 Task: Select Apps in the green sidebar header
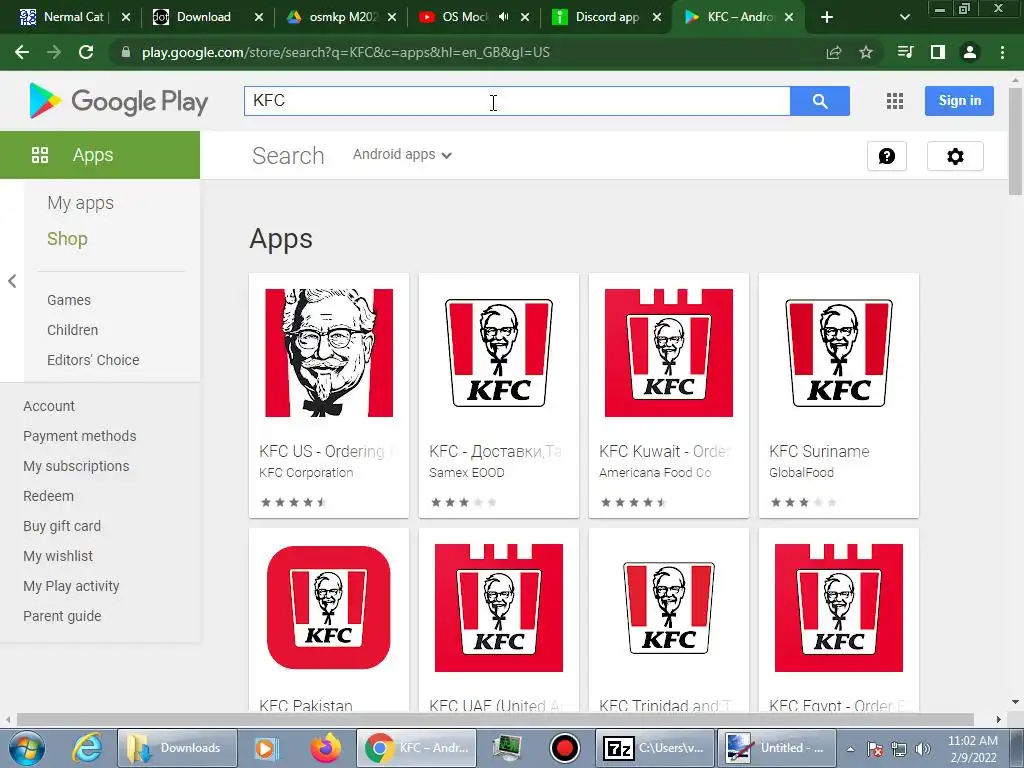click(100, 155)
